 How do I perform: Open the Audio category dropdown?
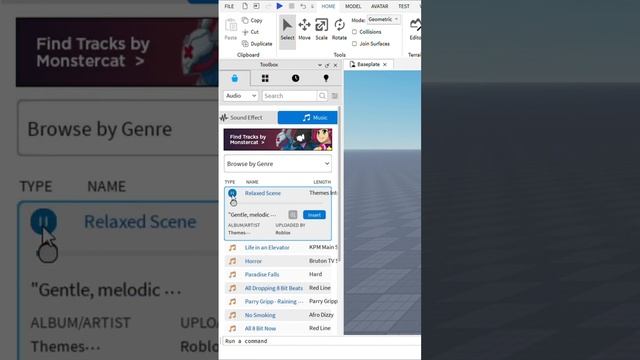click(x=241, y=96)
